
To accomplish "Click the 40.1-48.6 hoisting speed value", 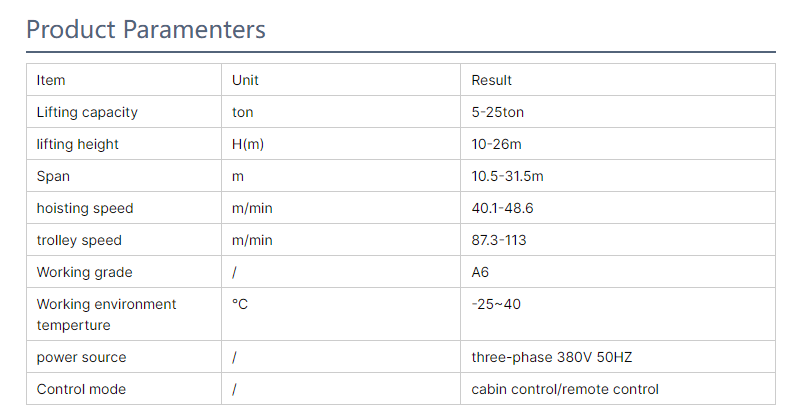I will tap(502, 208).
